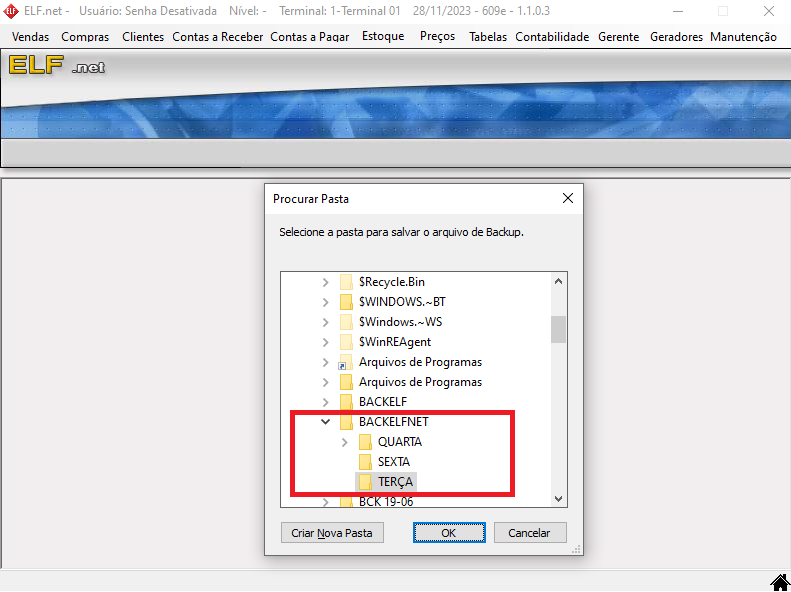Image resolution: width=791 pixels, height=592 pixels.
Task: Select the QUARTA folder name
Action: point(400,442)
